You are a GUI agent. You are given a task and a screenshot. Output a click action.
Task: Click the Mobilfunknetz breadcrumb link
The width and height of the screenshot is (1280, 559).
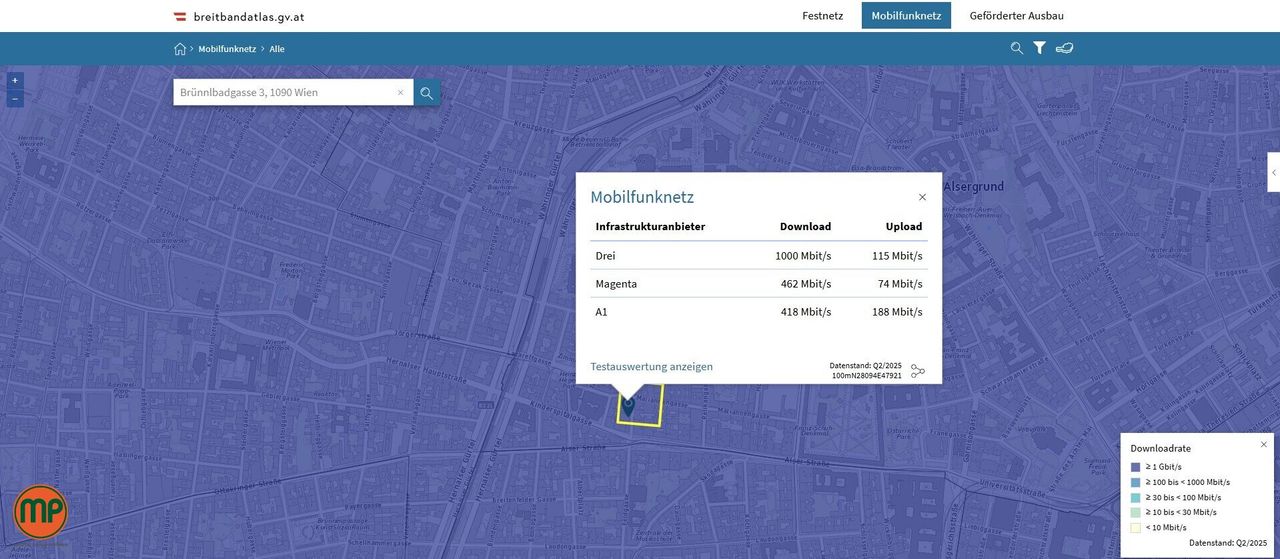point(227,49)
